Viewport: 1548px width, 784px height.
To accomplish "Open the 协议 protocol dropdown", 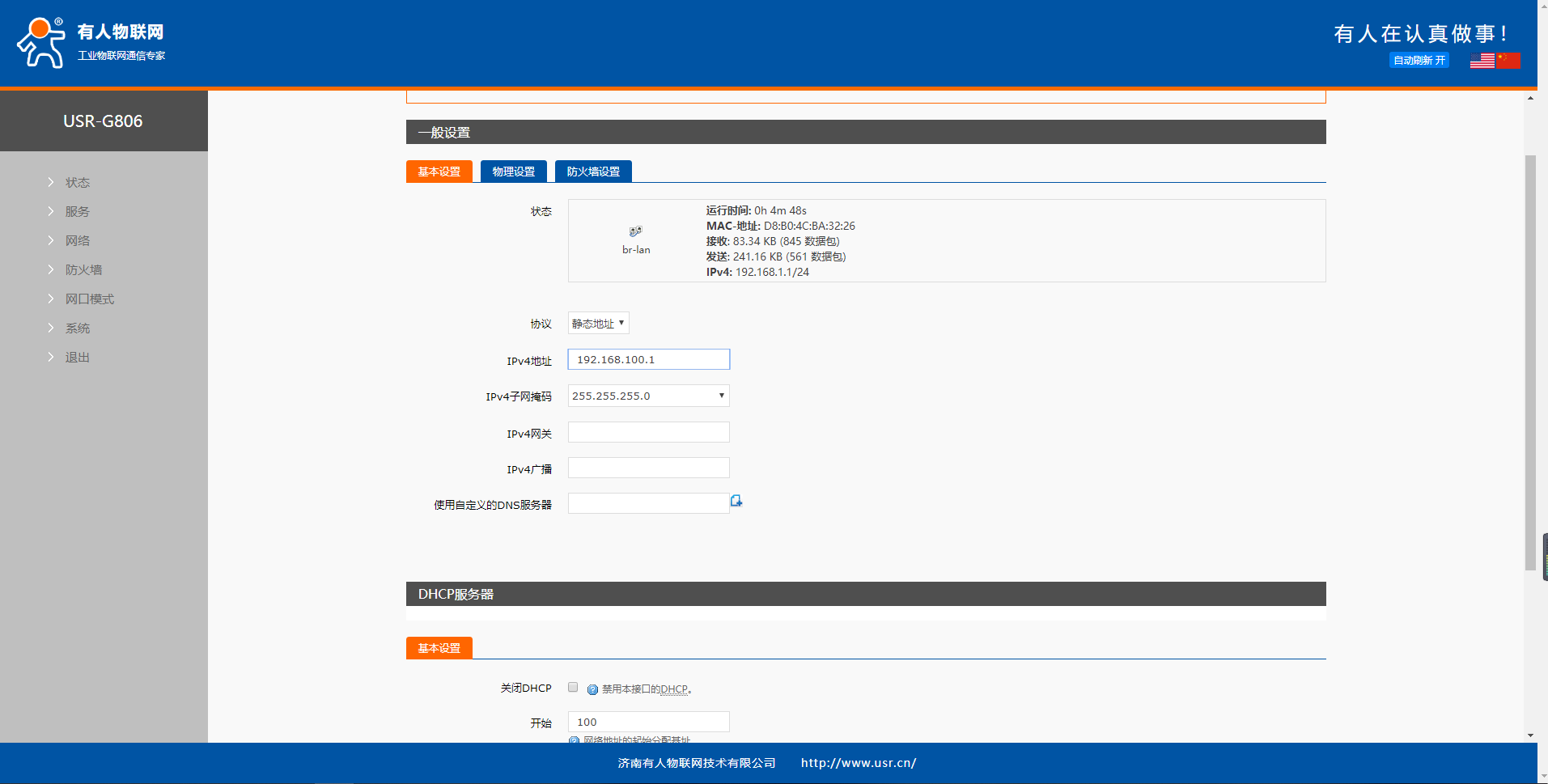I will (x=598, y=324).
